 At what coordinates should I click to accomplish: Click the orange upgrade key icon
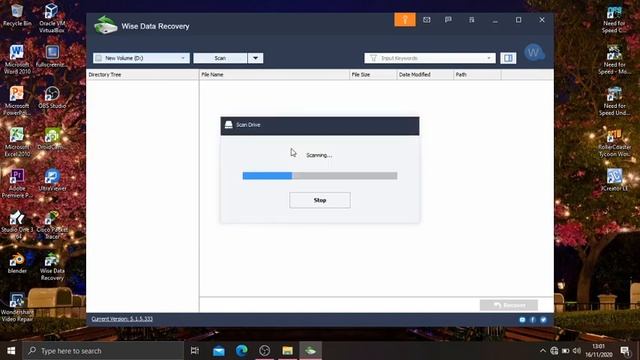[x=405, y=20]
